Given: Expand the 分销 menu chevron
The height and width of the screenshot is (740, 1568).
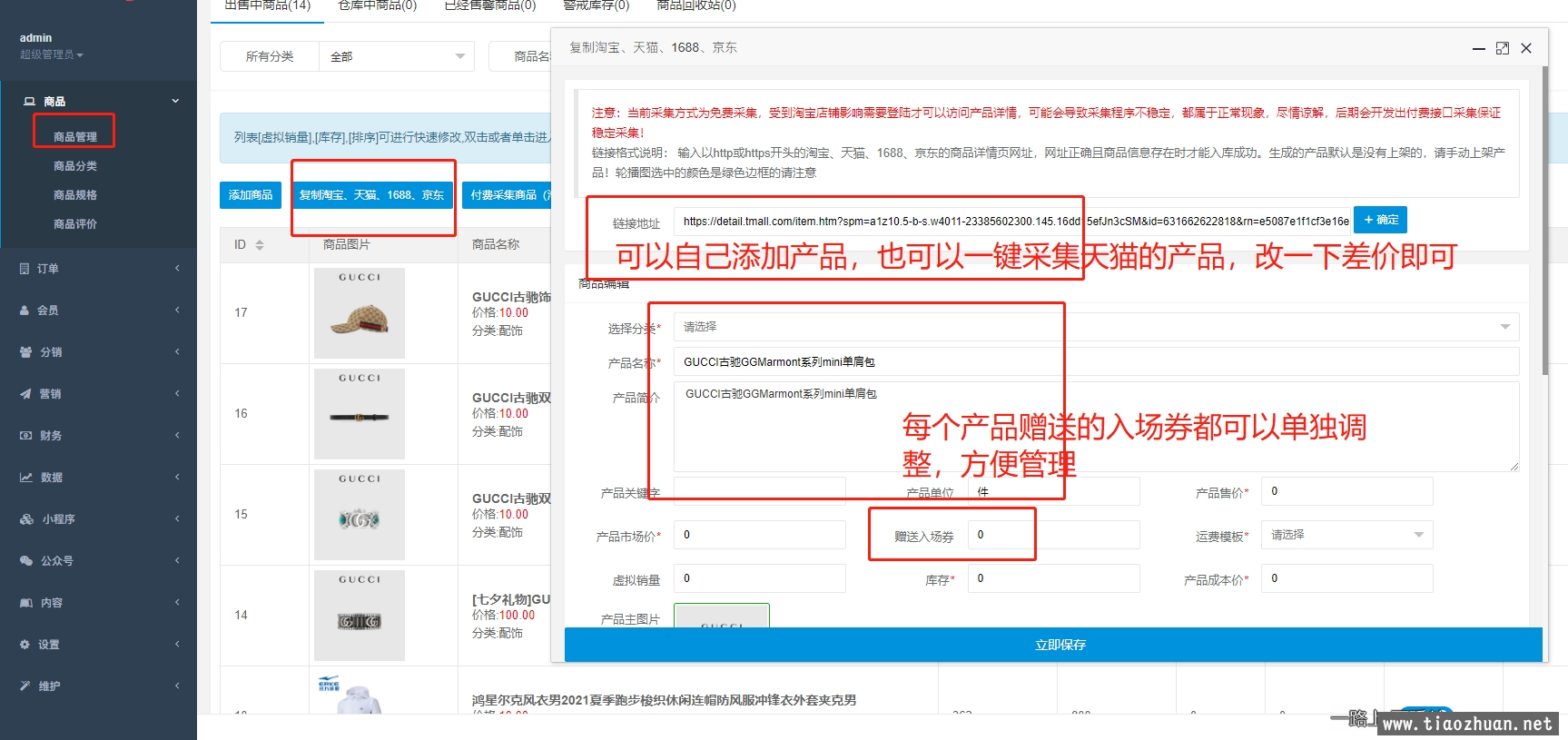Looking at the screenshot, I should tap(177, 352).
